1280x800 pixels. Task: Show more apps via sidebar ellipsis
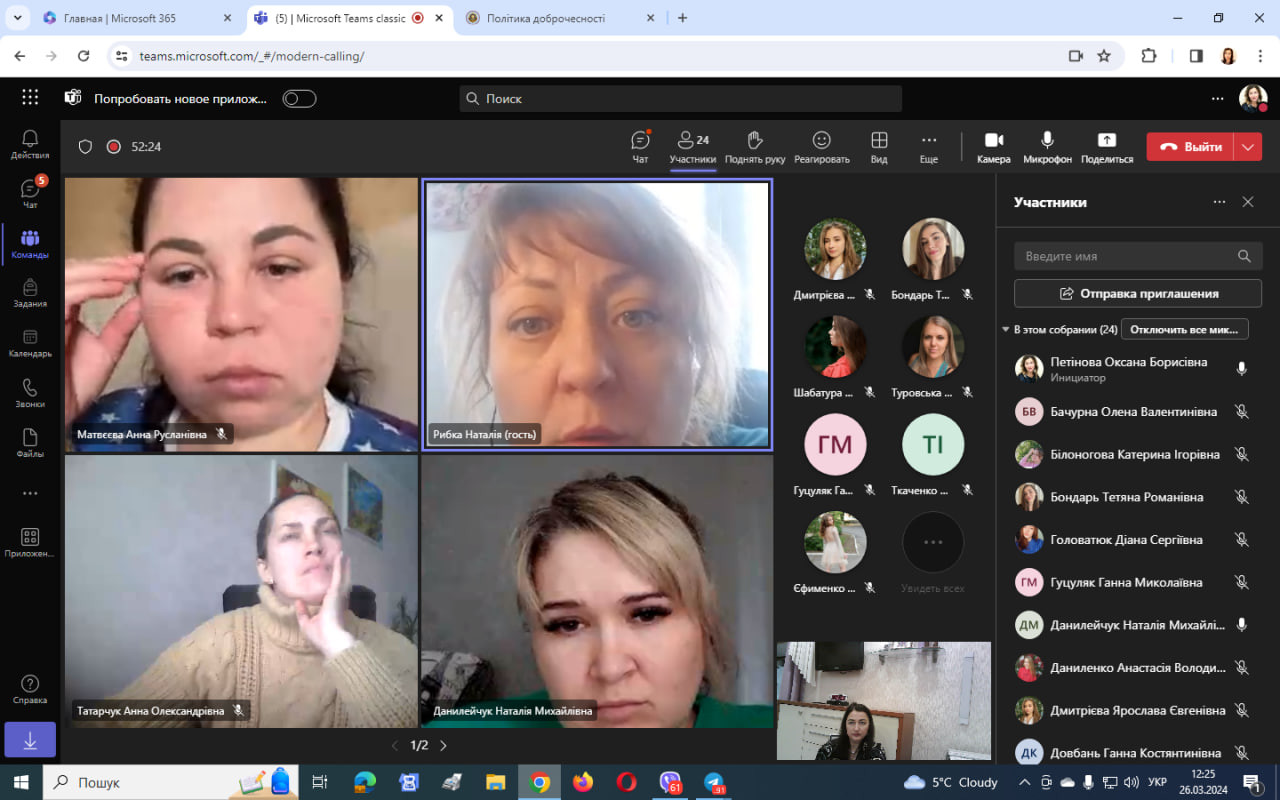pos(30,493)
